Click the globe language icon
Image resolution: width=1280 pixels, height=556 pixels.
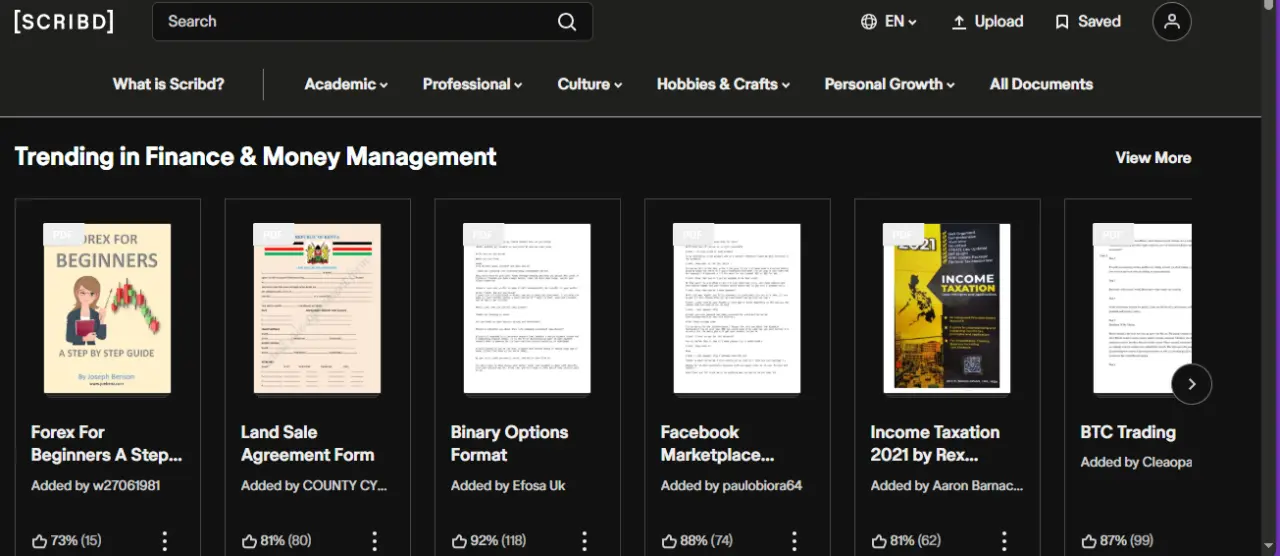[869, 21]
